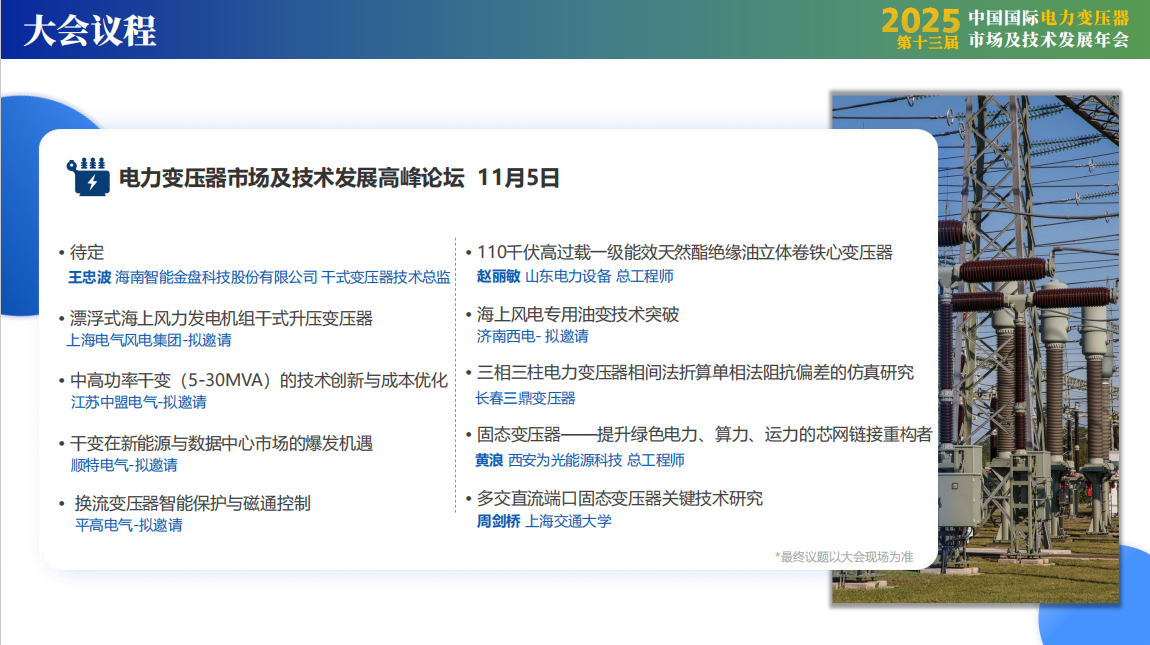Click the date '11月5日'
The height and width of the screenshot is (645, 1150).
tap(519, 178)
